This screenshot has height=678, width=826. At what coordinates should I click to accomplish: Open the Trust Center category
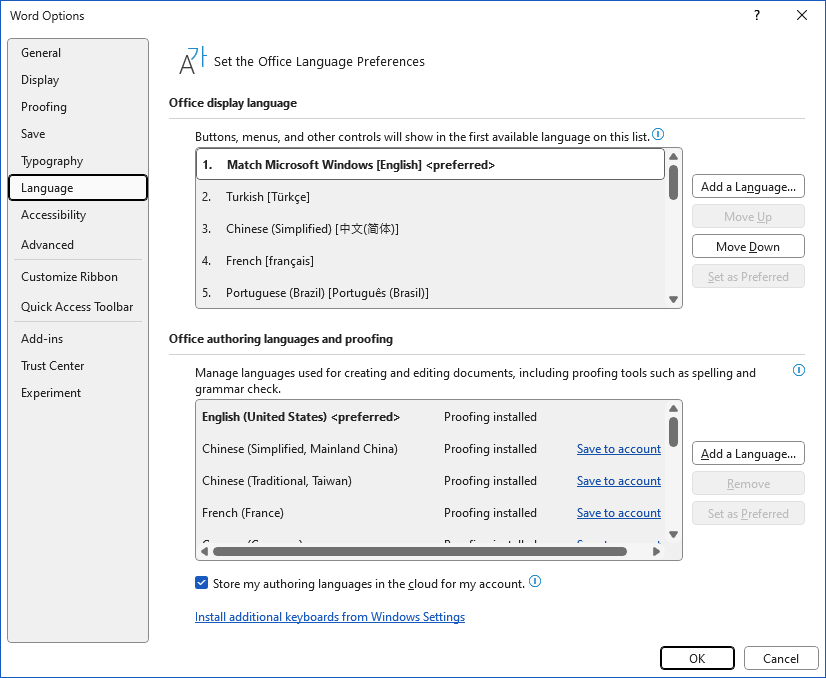78,366
